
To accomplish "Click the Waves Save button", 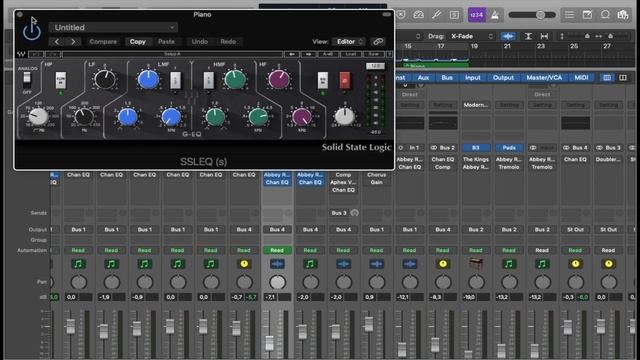I will point(373,54).
